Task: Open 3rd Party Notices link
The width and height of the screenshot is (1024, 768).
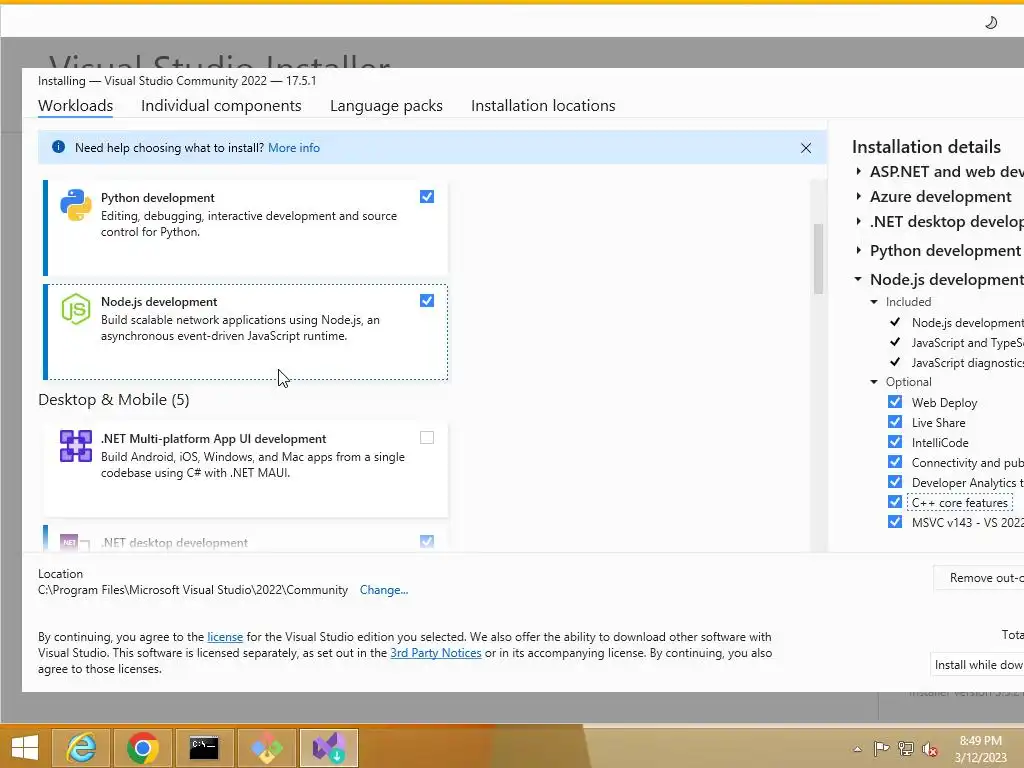Action: (x=436, y=653)
